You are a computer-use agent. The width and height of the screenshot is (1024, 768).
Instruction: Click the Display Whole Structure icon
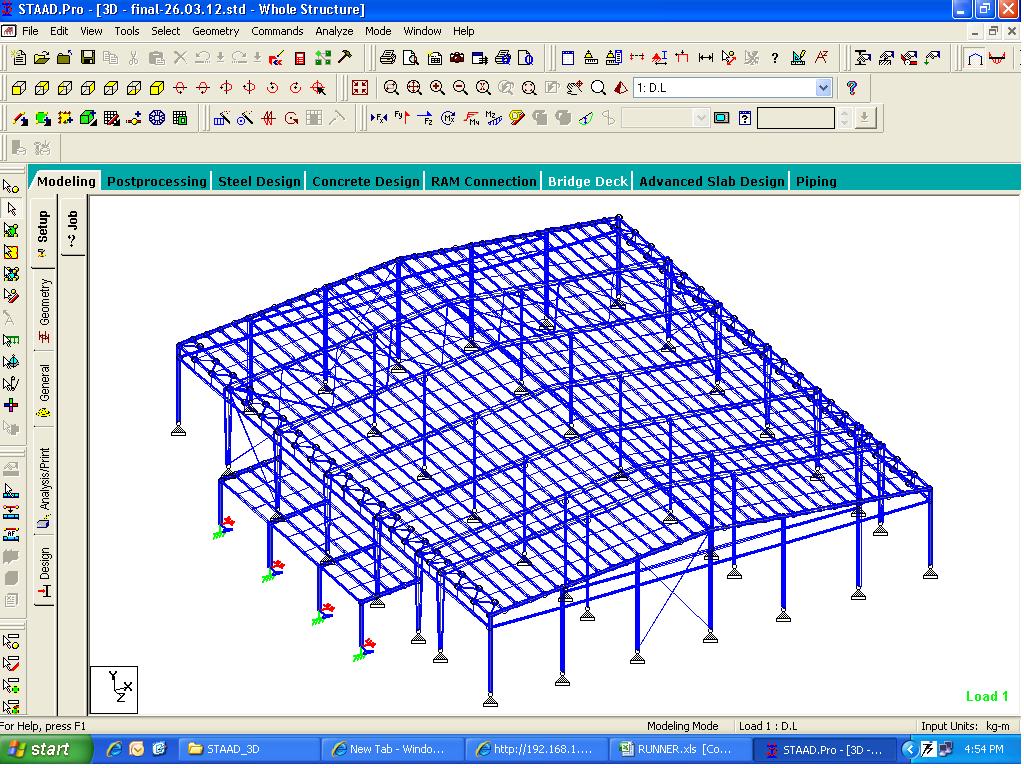360,88
